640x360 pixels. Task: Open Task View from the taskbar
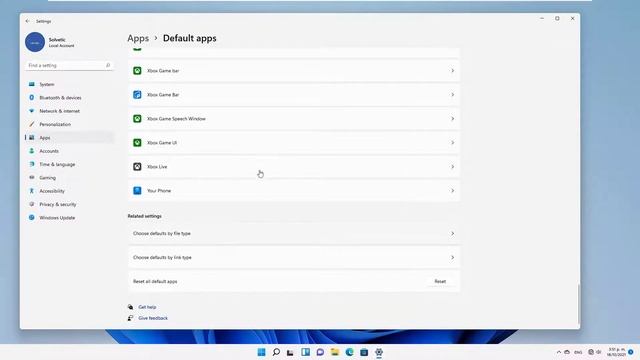tap(290, 352)
